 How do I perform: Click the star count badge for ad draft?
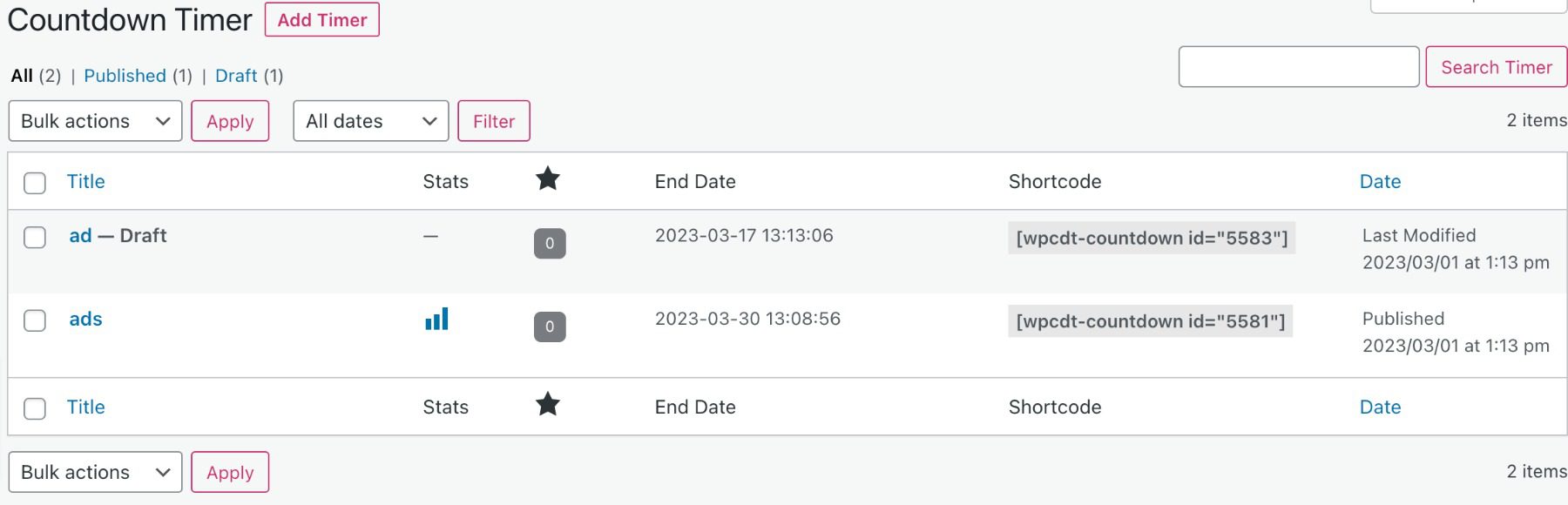[550, 244]
